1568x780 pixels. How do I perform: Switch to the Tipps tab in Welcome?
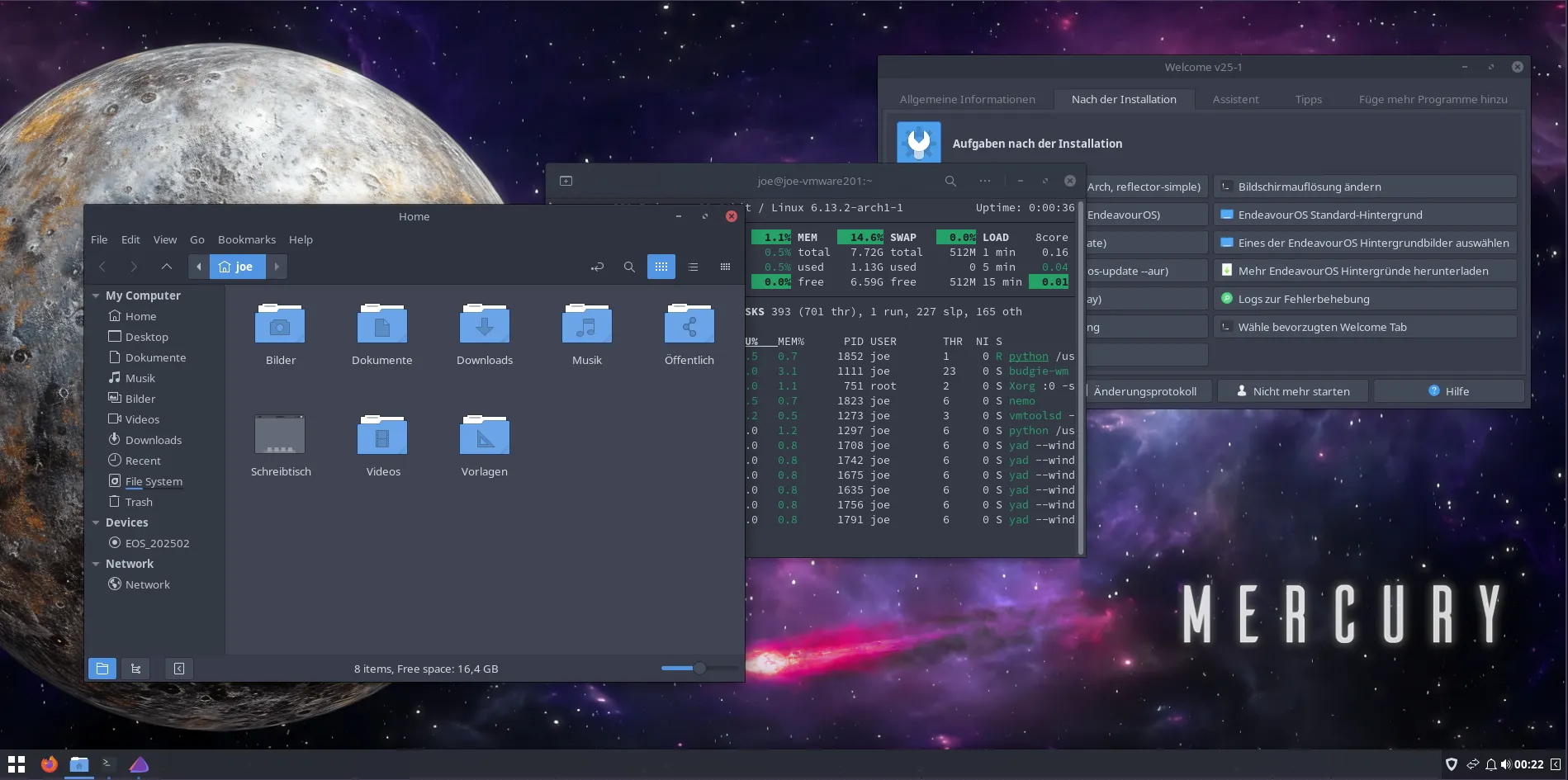pos(1308,99)
